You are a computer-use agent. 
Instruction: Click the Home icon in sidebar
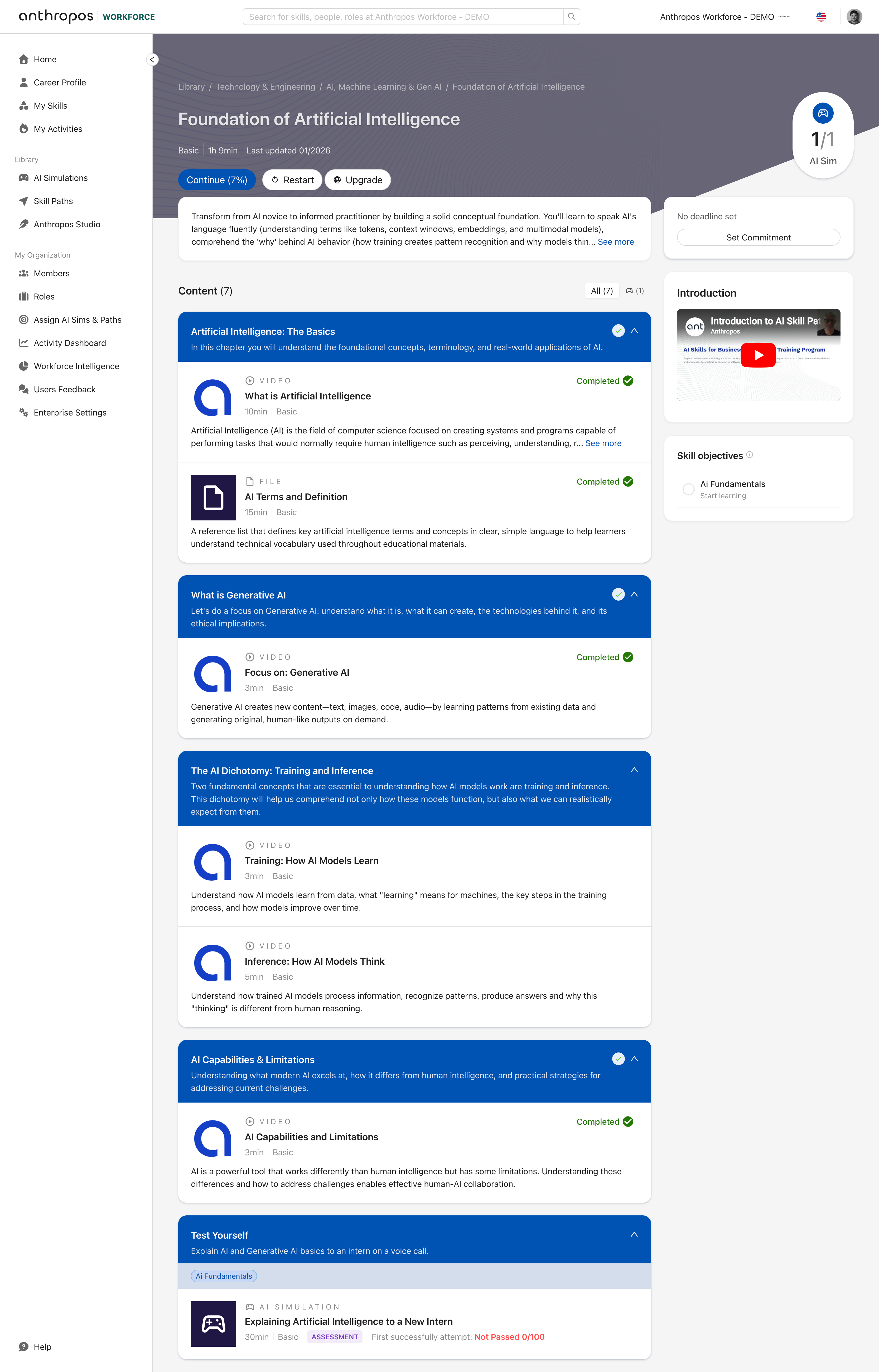pos(23,59)
